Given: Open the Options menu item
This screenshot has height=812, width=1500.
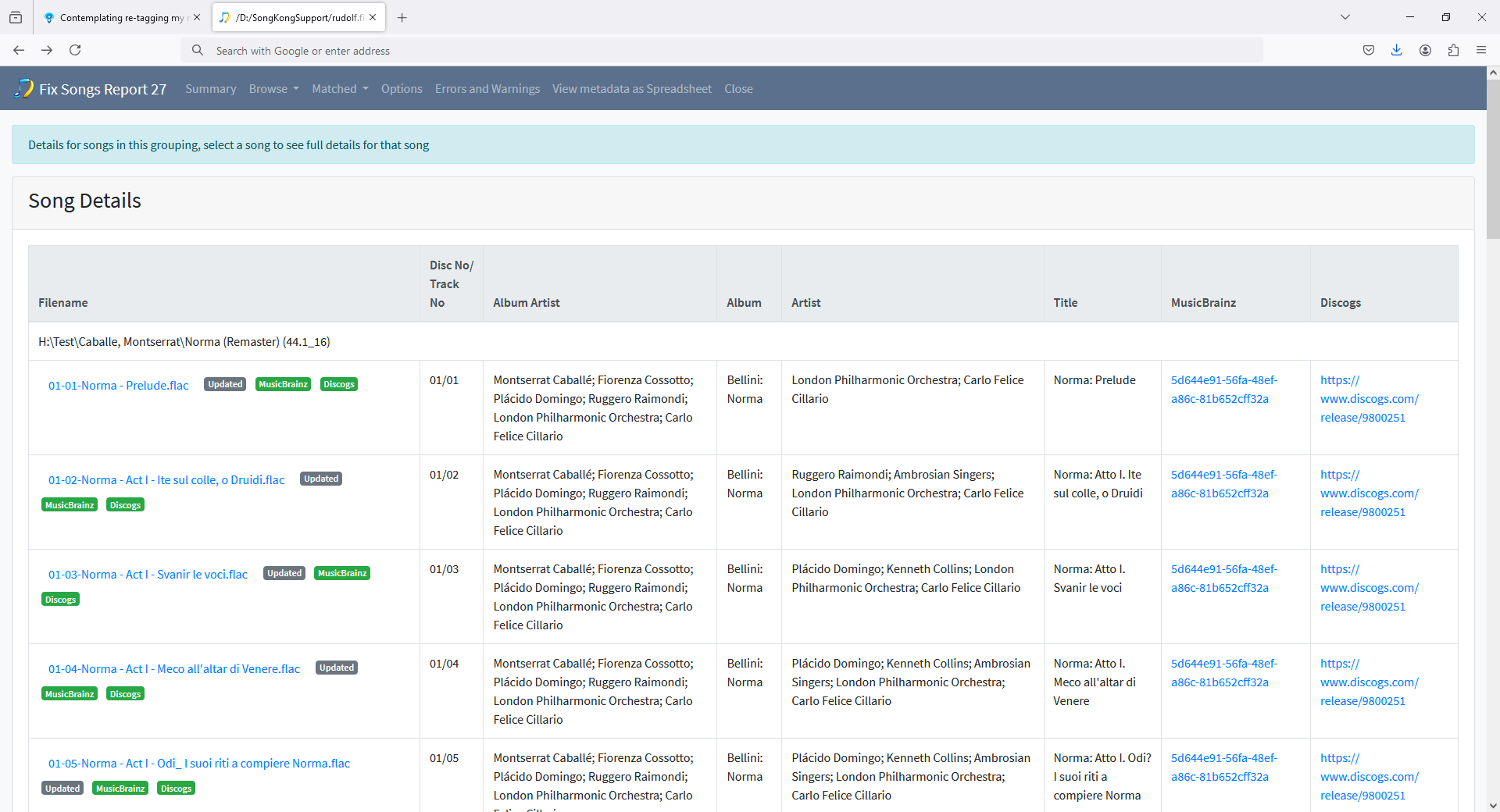Looking at the screenshot, I should pos(402,89).
